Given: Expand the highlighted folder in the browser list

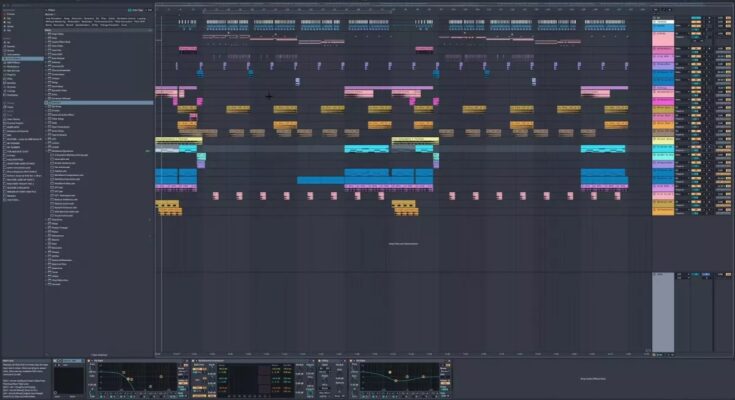Looking at the screenshot, I should click(x=46, y=100).
